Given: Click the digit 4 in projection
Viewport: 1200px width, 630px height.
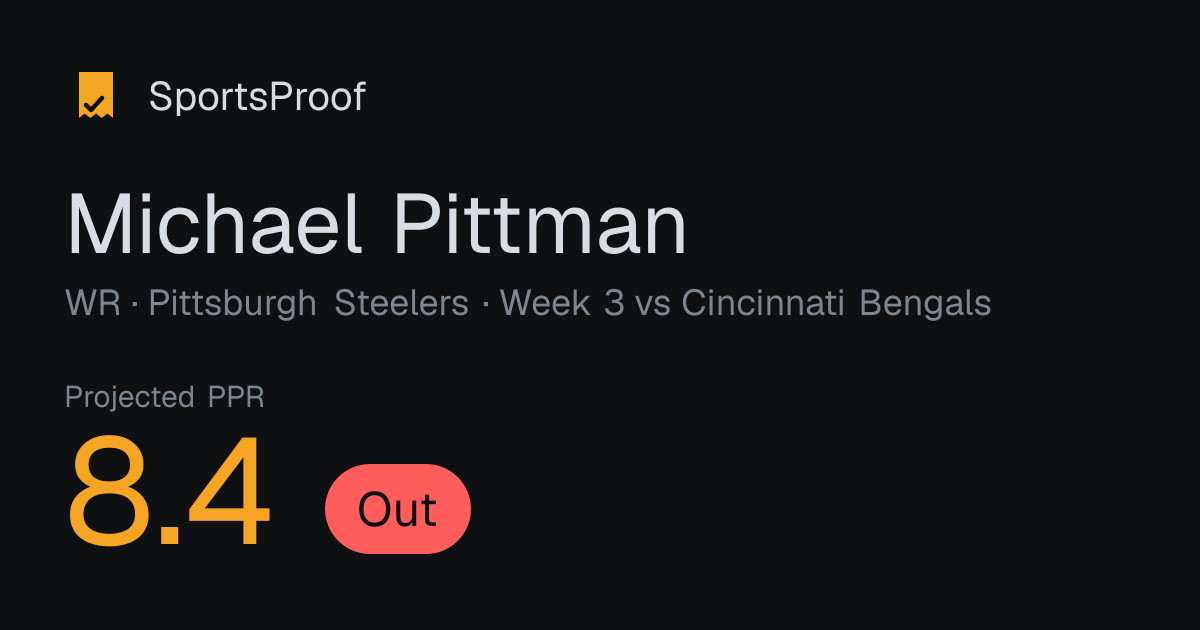Looking at the screenshot, I should click(x=229, y=494).
